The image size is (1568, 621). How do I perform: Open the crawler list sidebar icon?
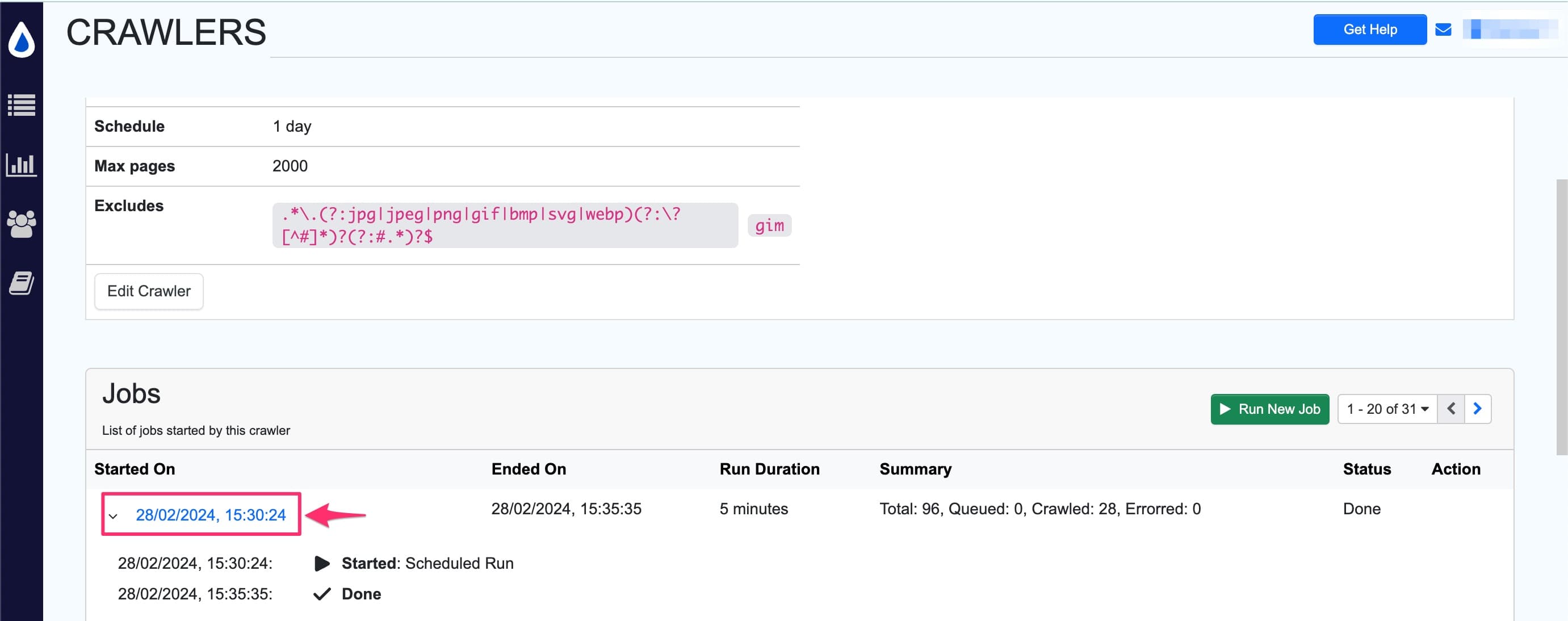pyautogui.click(x=22, y=106)
